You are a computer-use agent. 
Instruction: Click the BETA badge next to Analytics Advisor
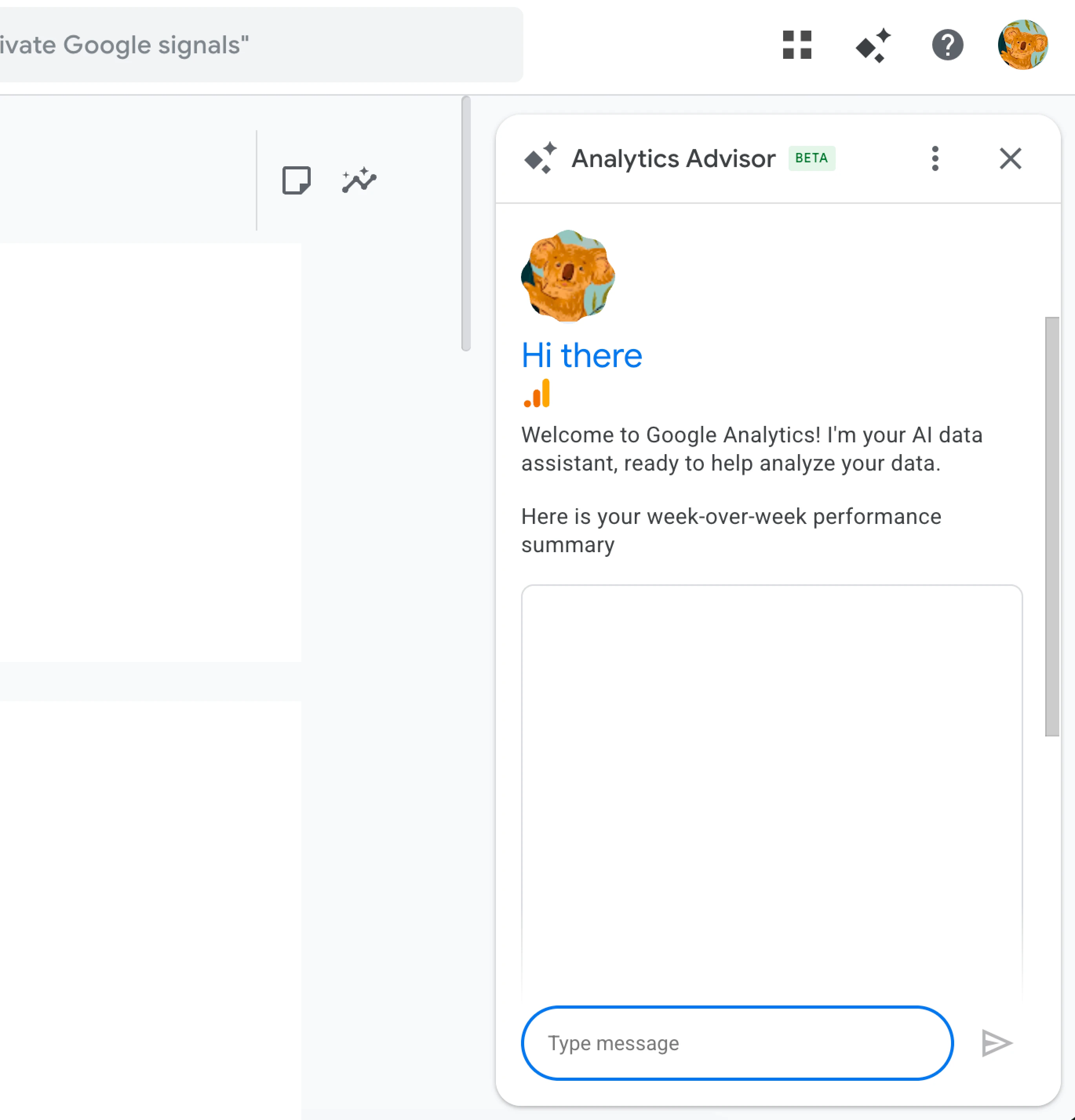[811, 158]
